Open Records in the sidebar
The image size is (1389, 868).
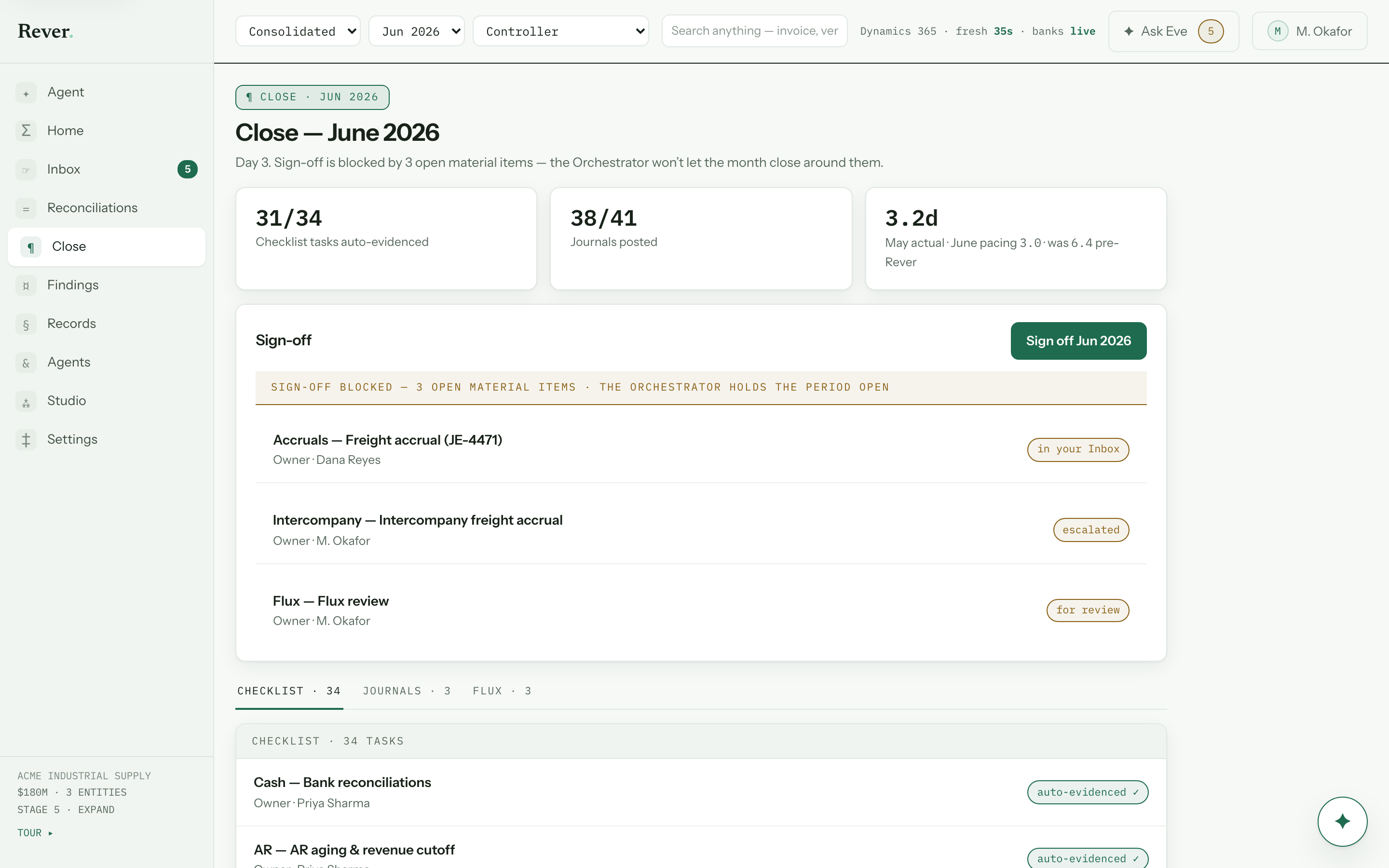pos(107,324)
